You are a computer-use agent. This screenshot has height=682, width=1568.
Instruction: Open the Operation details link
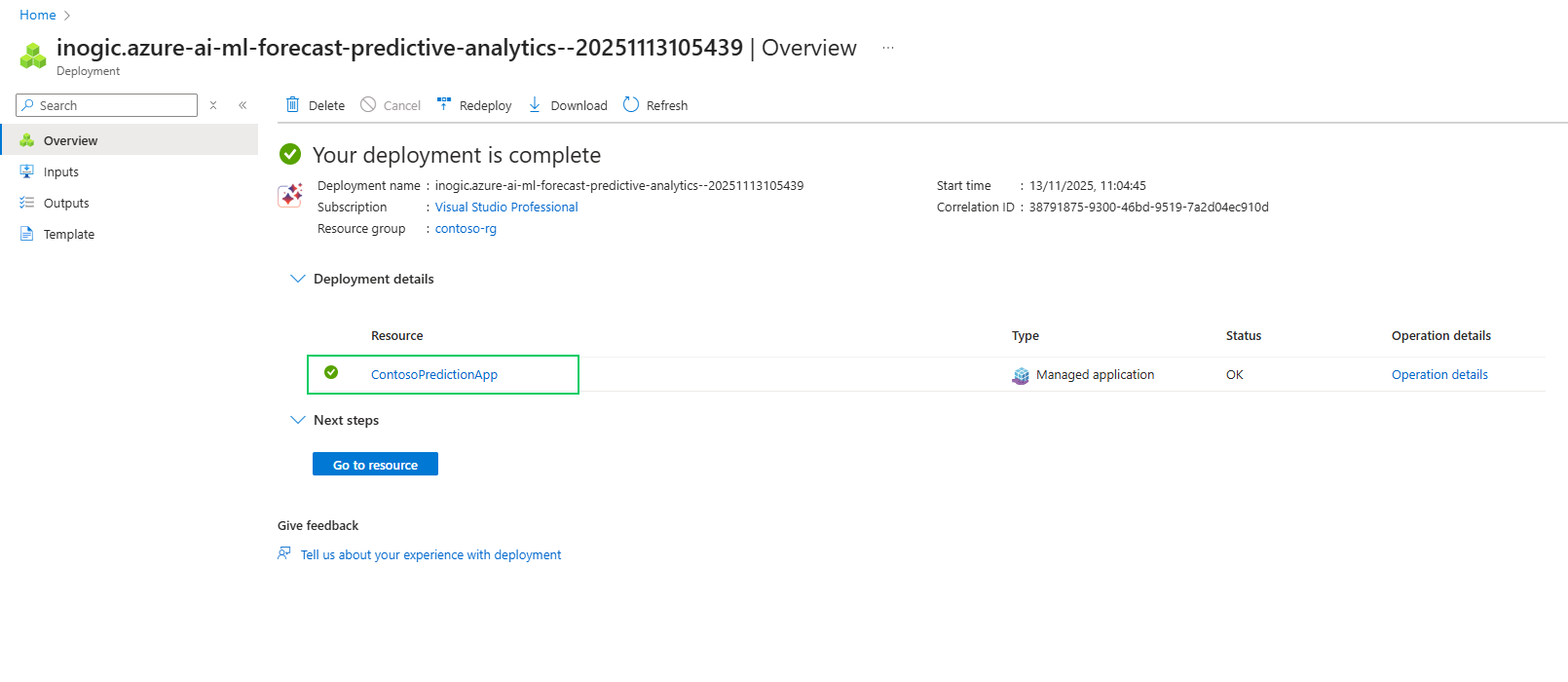click(1439, 375)
